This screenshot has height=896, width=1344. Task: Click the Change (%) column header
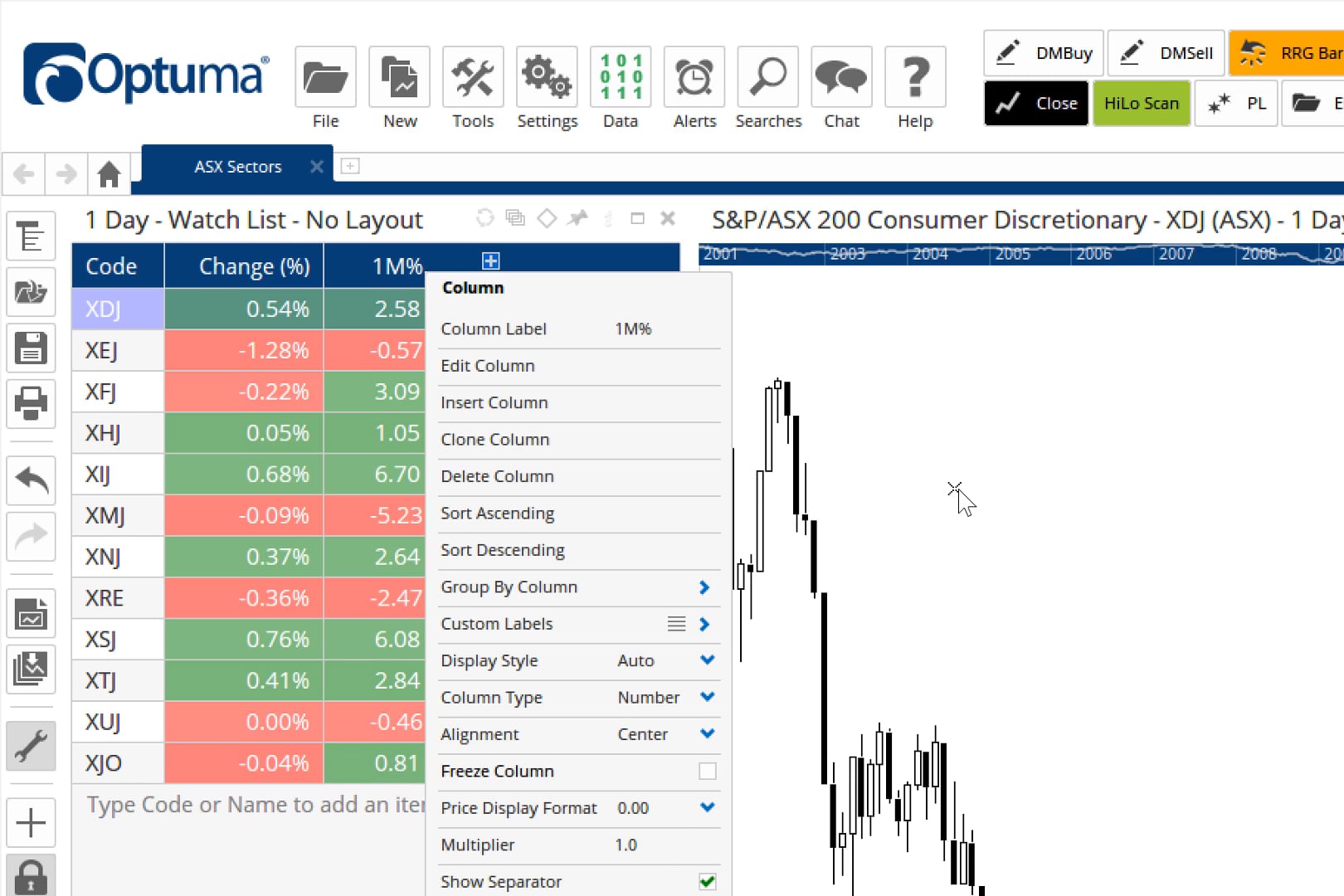point(244,266)
